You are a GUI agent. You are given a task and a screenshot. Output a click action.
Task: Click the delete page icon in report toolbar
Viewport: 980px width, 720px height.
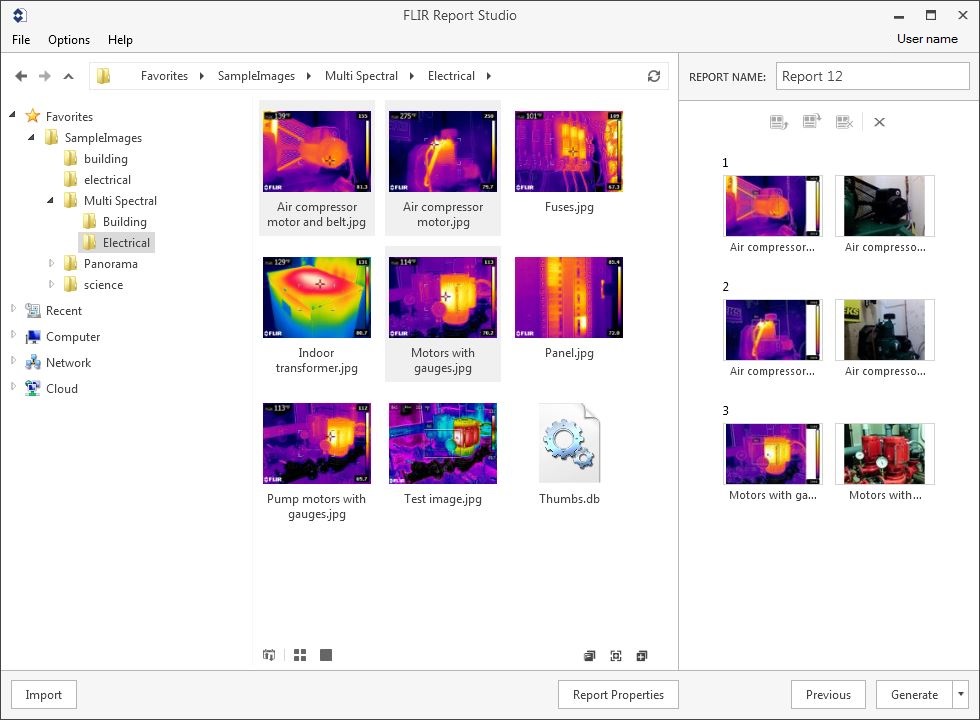click(x=845, y=122)
